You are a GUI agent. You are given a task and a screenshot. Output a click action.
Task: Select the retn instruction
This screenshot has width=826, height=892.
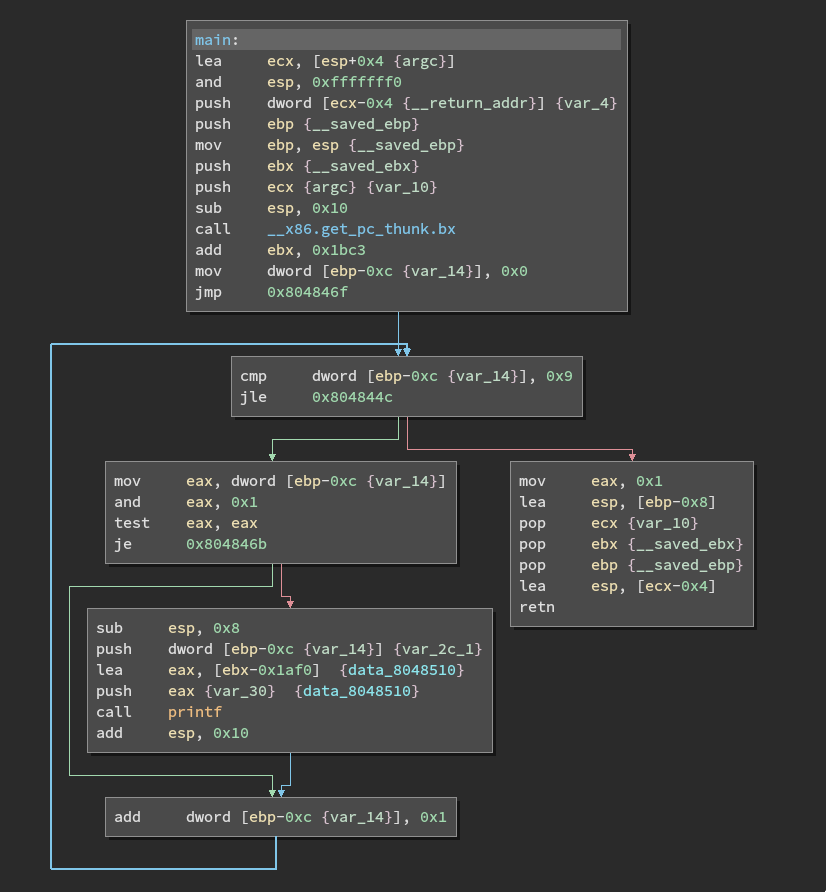536,607
